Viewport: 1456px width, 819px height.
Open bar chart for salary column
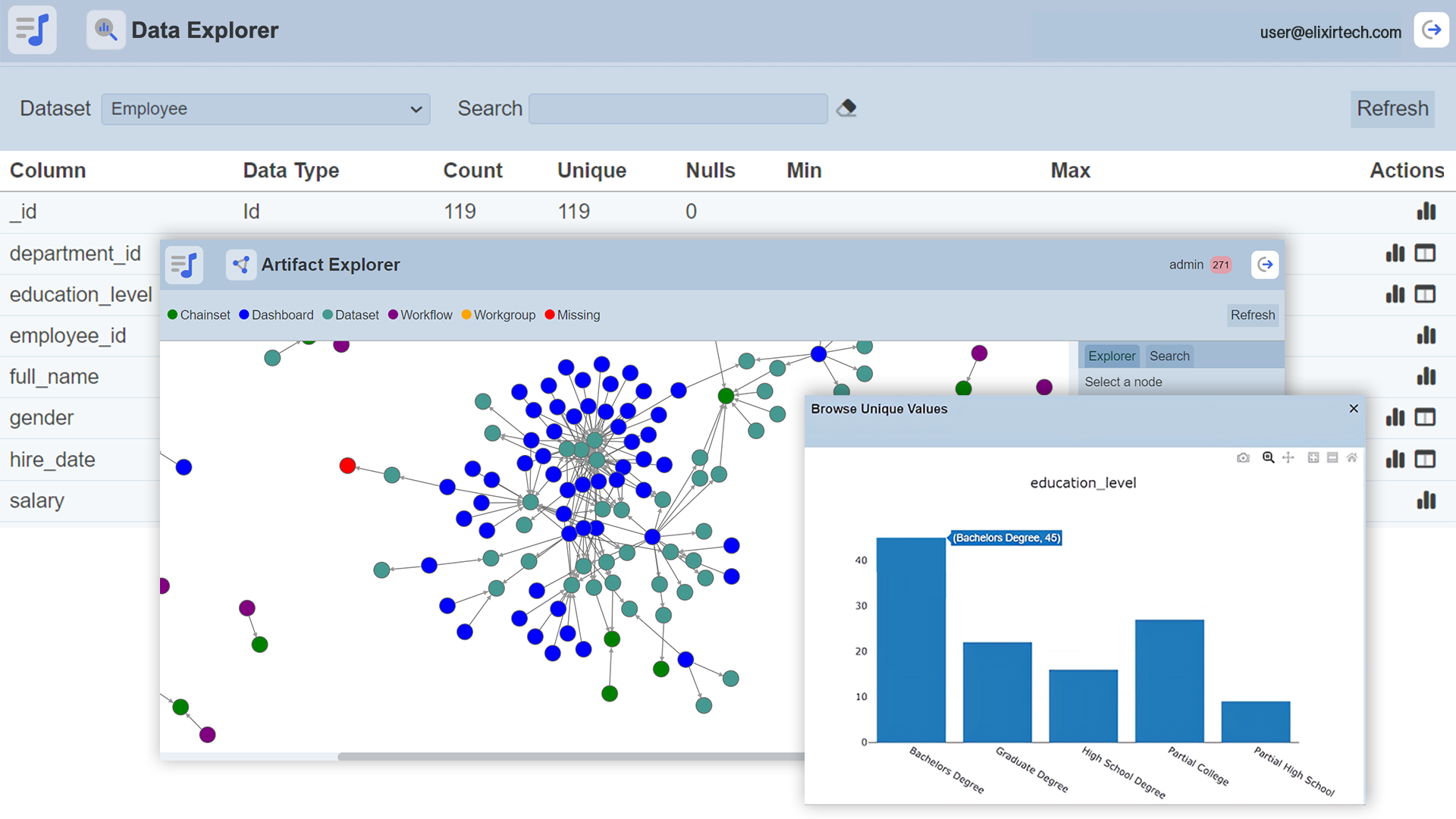point(1426,500)
